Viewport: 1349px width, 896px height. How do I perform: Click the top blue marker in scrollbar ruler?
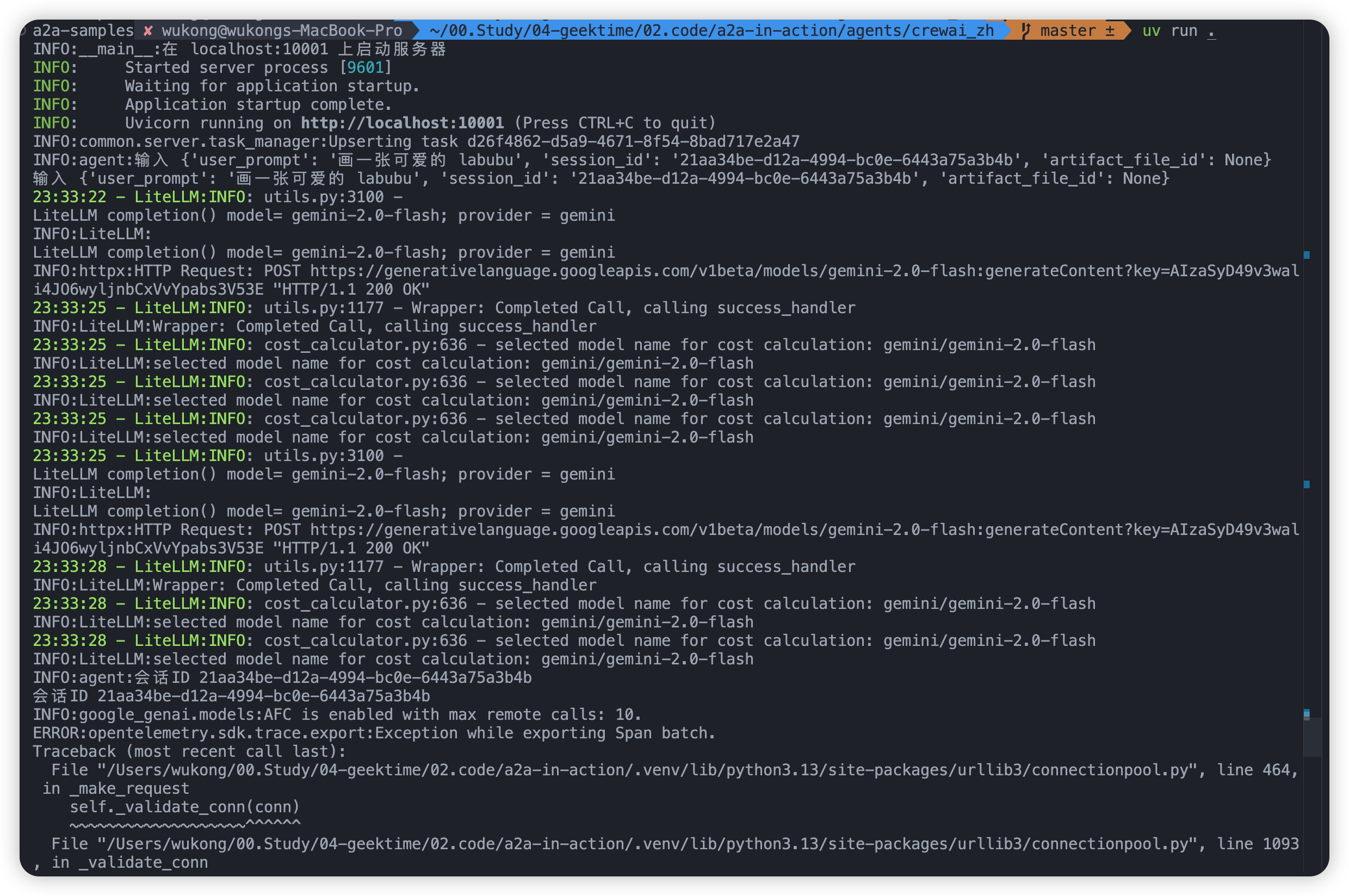(1307, 255)
